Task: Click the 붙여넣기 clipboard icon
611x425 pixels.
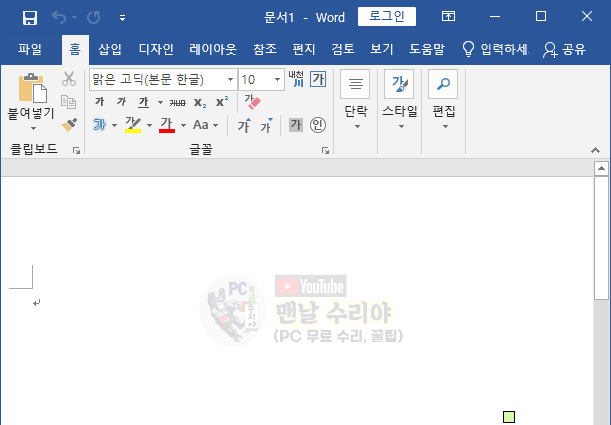Action: click(32, 88)
